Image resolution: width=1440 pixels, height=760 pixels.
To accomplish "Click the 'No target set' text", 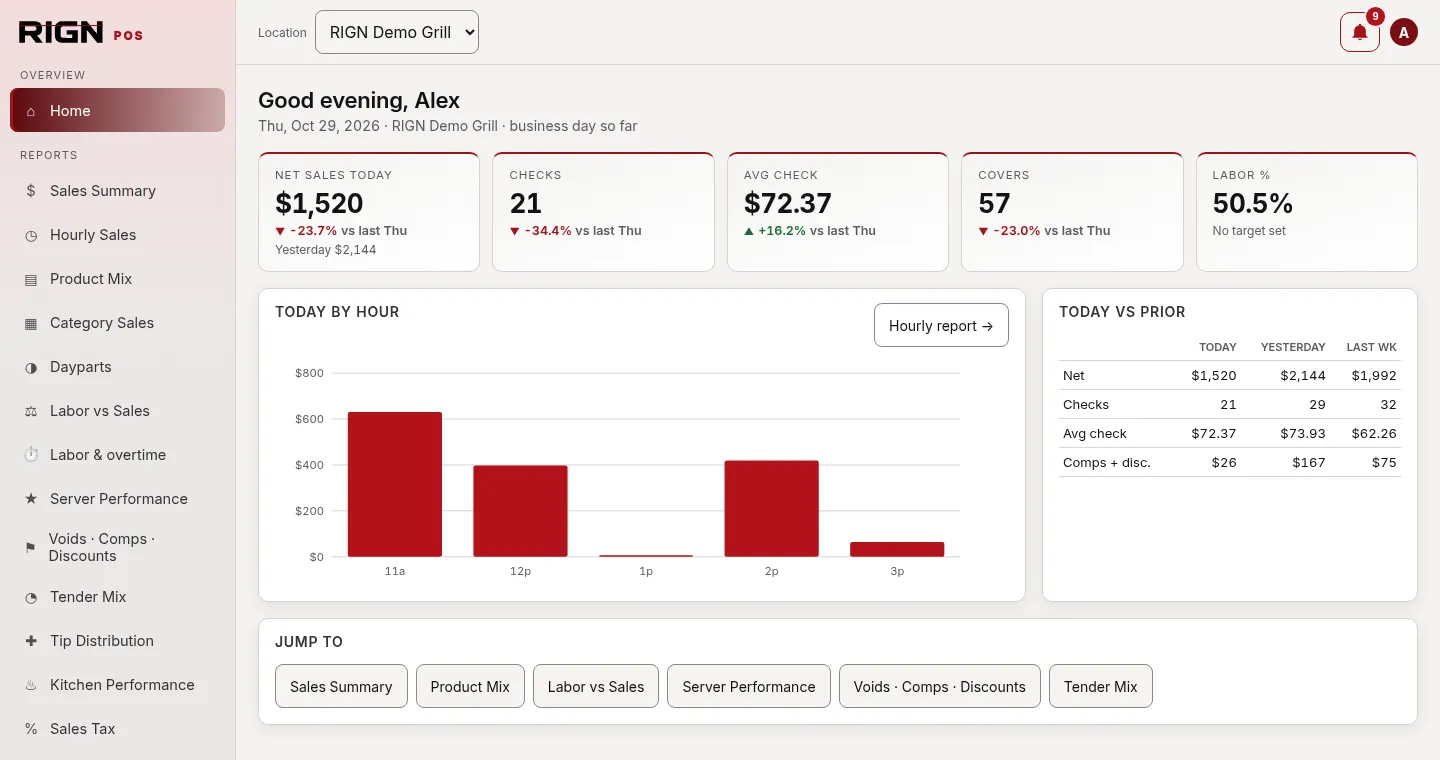I will (x=1249, y=231).
